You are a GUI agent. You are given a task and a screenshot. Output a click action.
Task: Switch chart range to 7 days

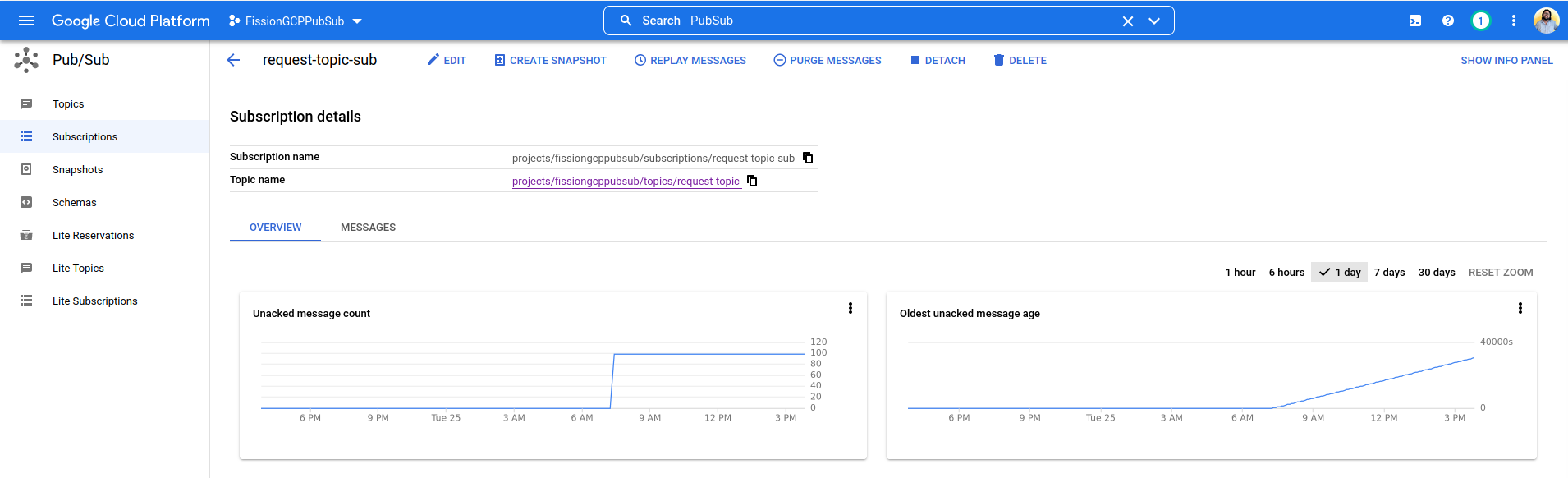coord(1389,273)
